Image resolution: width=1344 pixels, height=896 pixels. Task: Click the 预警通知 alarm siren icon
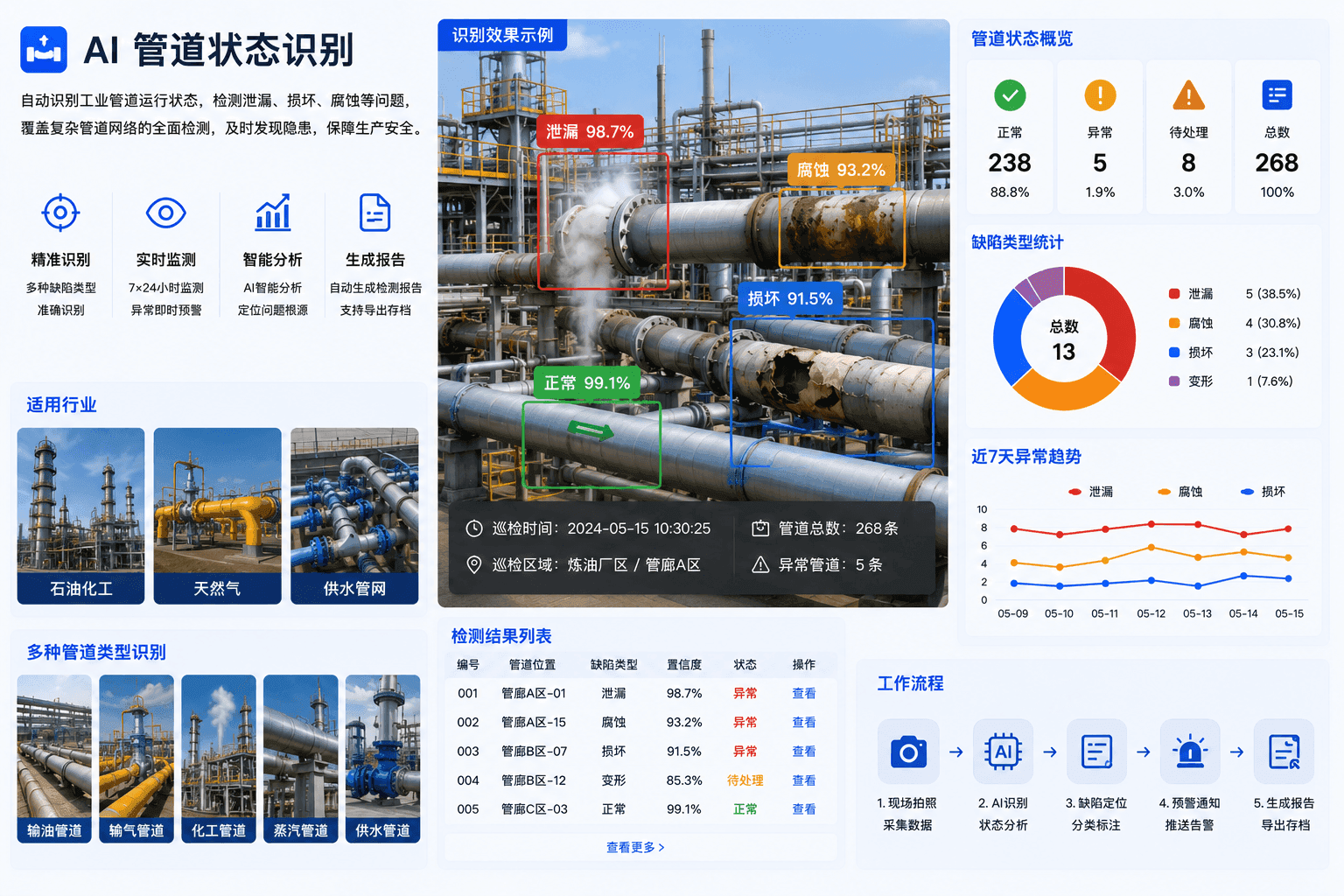pyautogui.click(x=1190, y=752)
